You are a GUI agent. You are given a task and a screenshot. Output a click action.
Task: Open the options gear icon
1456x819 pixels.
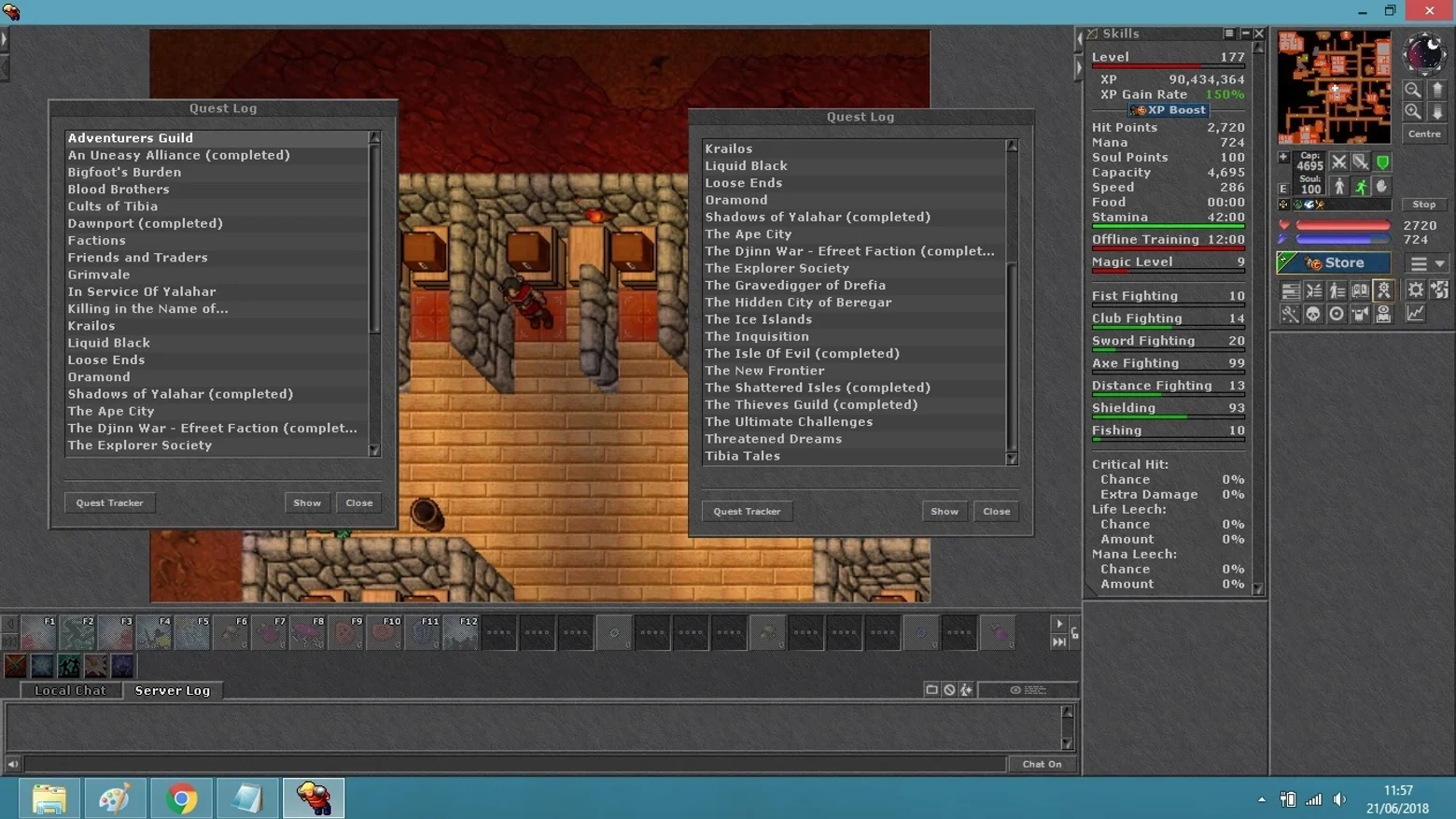[x=1416, y=290]
